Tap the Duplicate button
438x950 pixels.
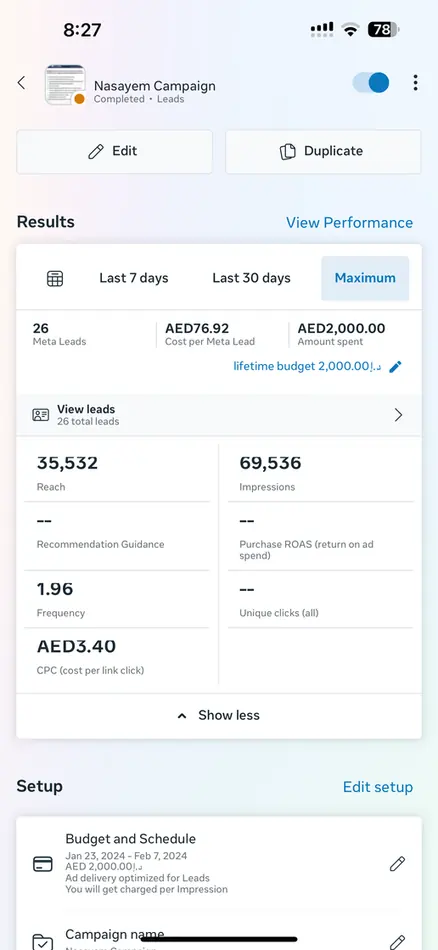click(x=323, y=151)
